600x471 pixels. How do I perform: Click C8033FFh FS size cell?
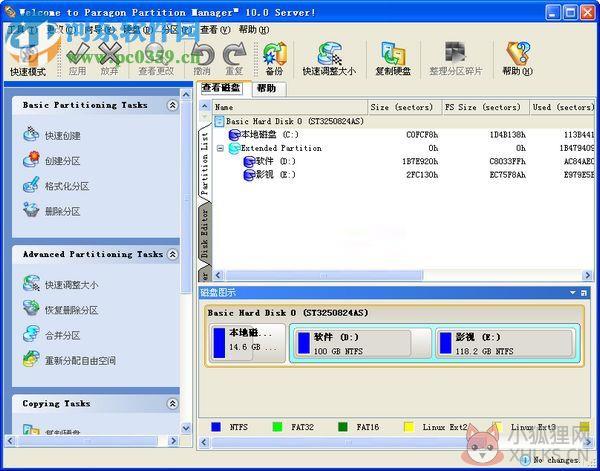tap(507, 161)
